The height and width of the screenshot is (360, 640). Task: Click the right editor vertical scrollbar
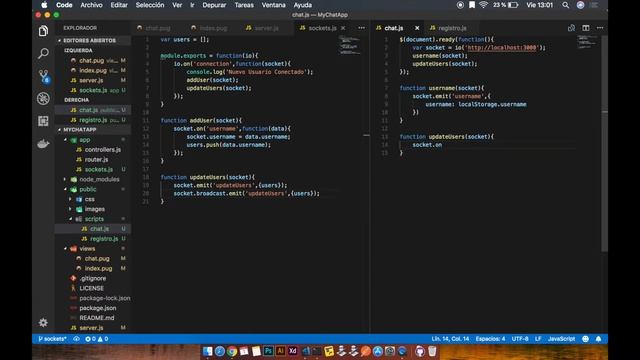pos(604,143)
